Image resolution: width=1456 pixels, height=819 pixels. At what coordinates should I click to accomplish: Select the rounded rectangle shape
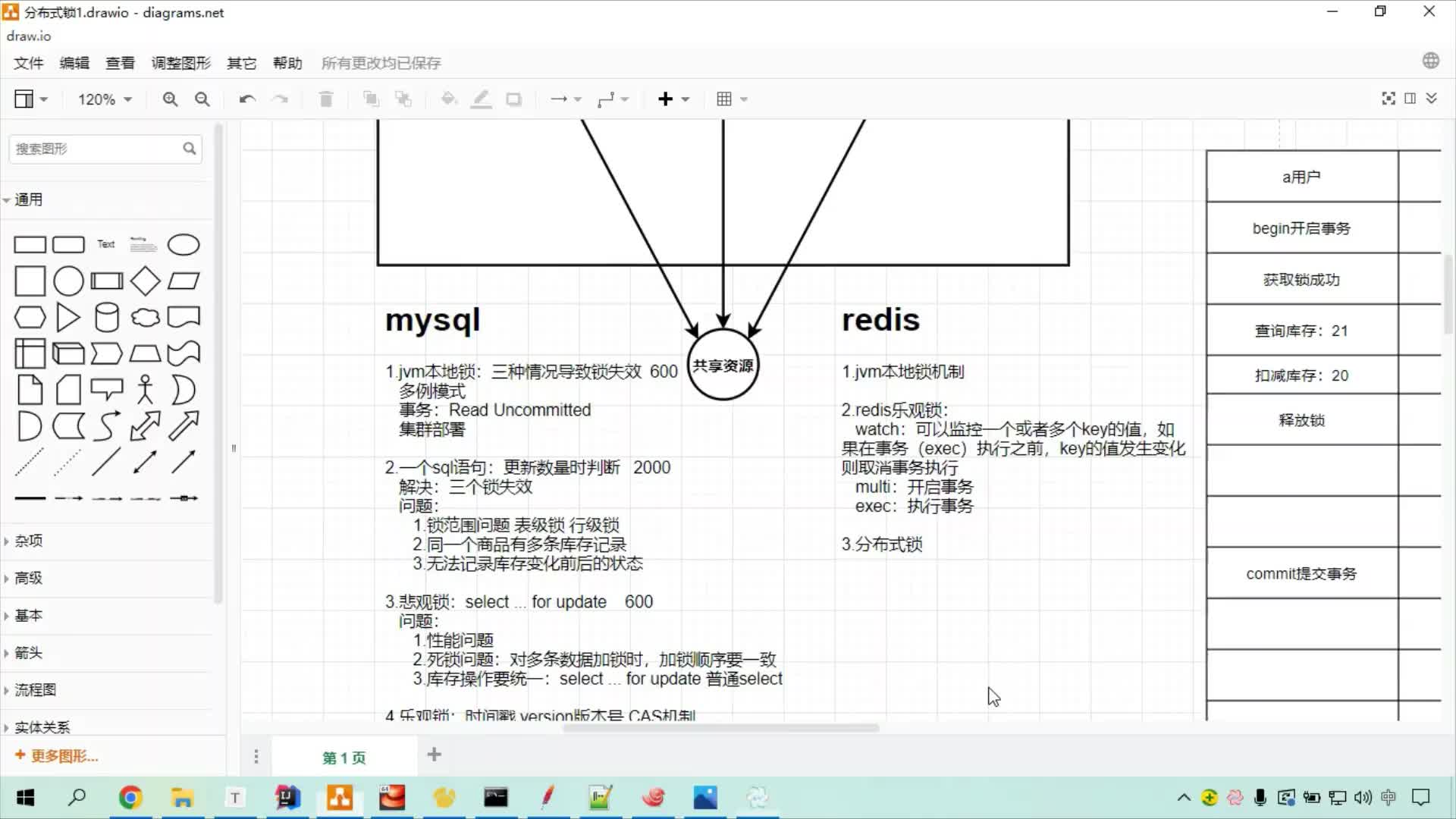(x=68, y=245)
